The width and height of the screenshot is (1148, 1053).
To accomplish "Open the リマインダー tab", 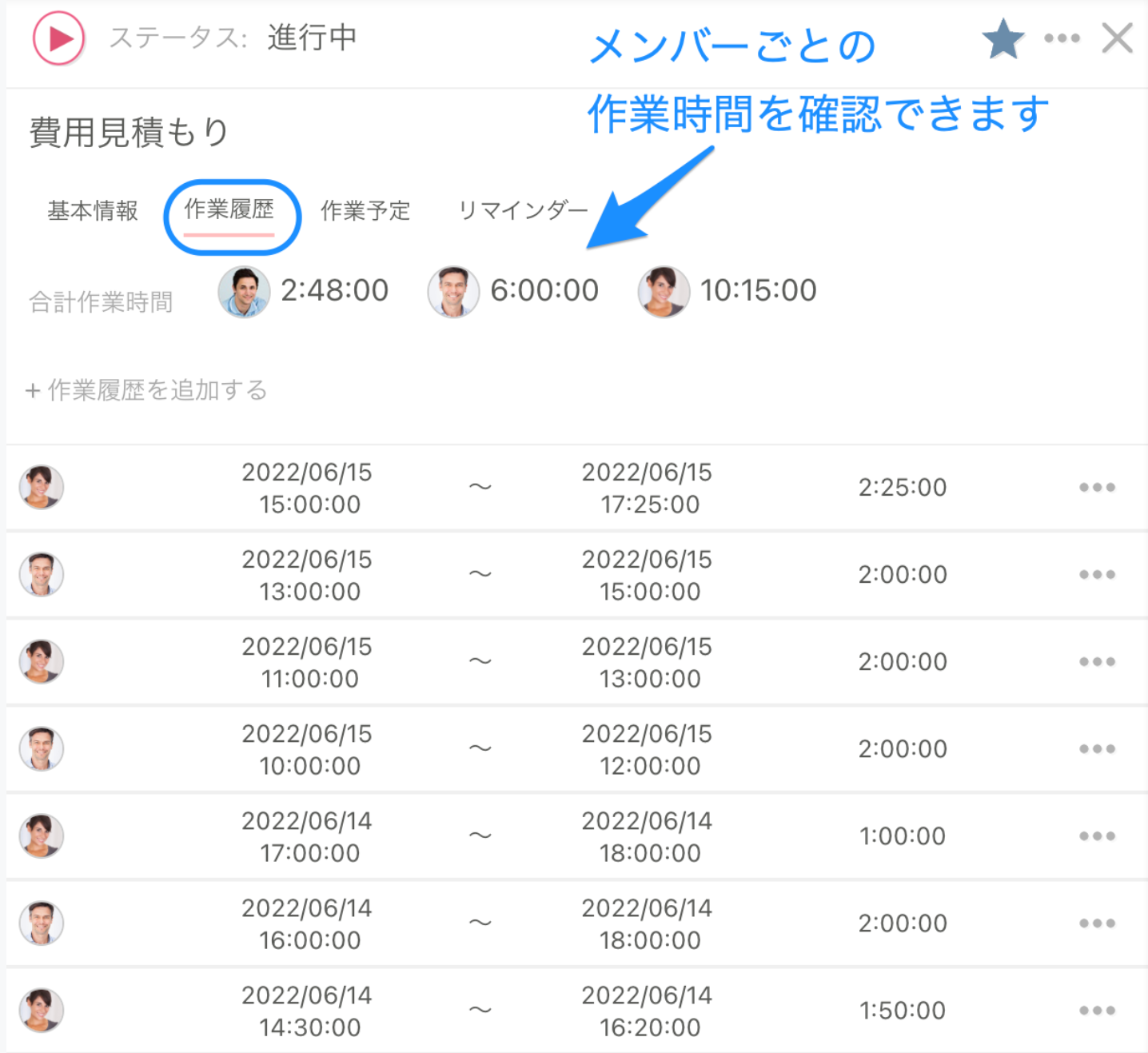I will (x=523, y=209).
